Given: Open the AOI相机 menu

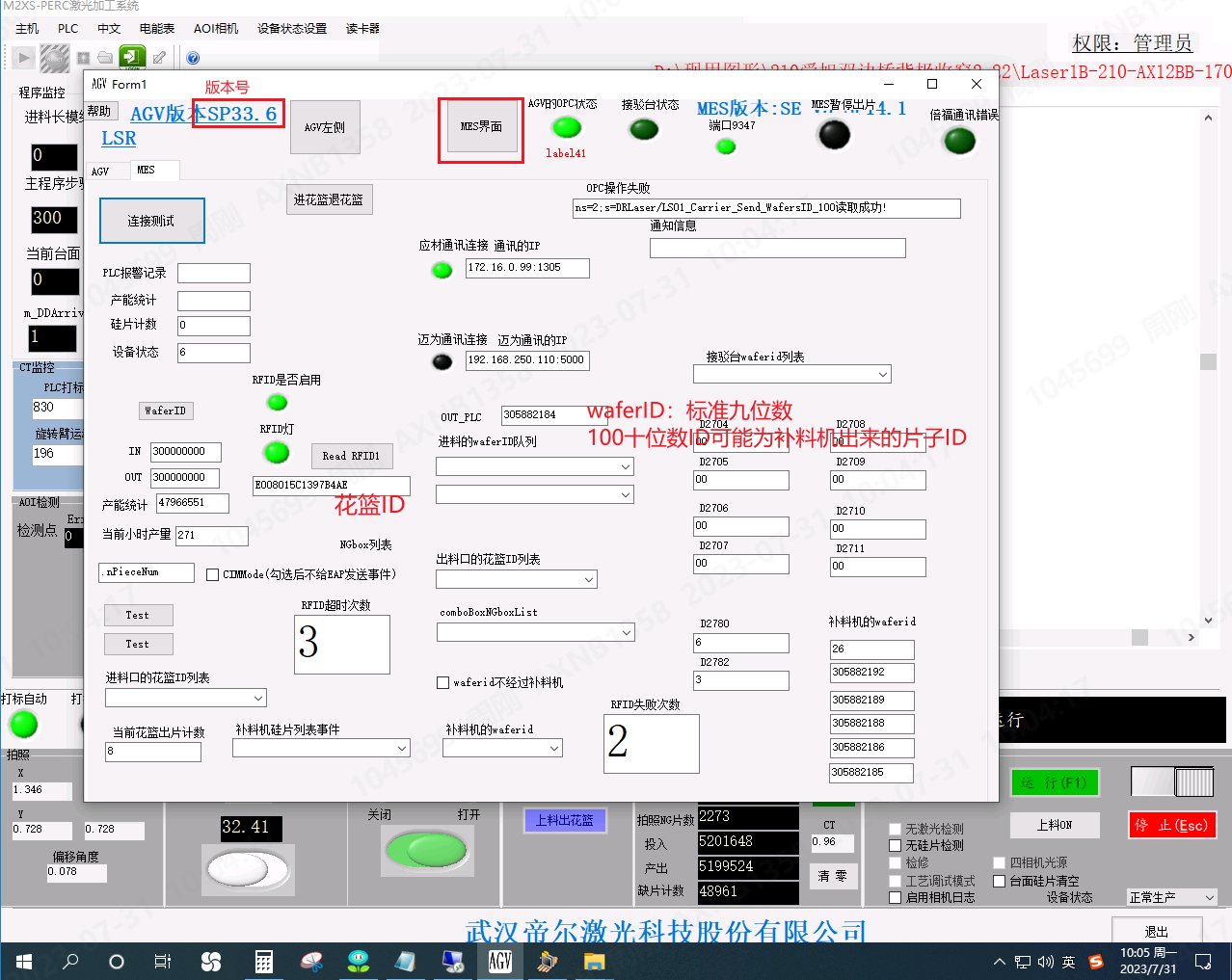Looking at the screenshot, I should click(x=216, y=29).
